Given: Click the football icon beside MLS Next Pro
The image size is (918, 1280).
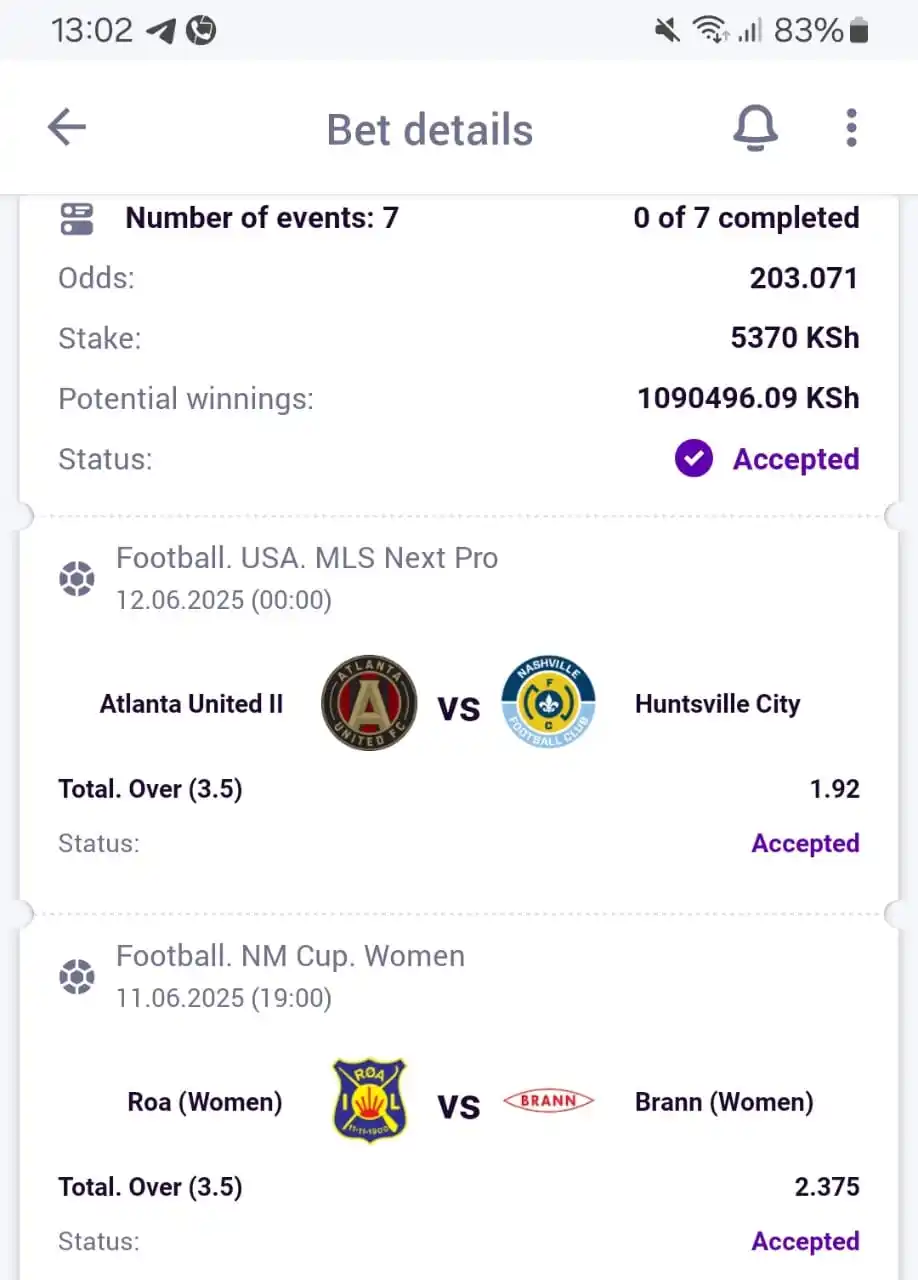Looking at the screenshot, I should [x=77, y=578].
